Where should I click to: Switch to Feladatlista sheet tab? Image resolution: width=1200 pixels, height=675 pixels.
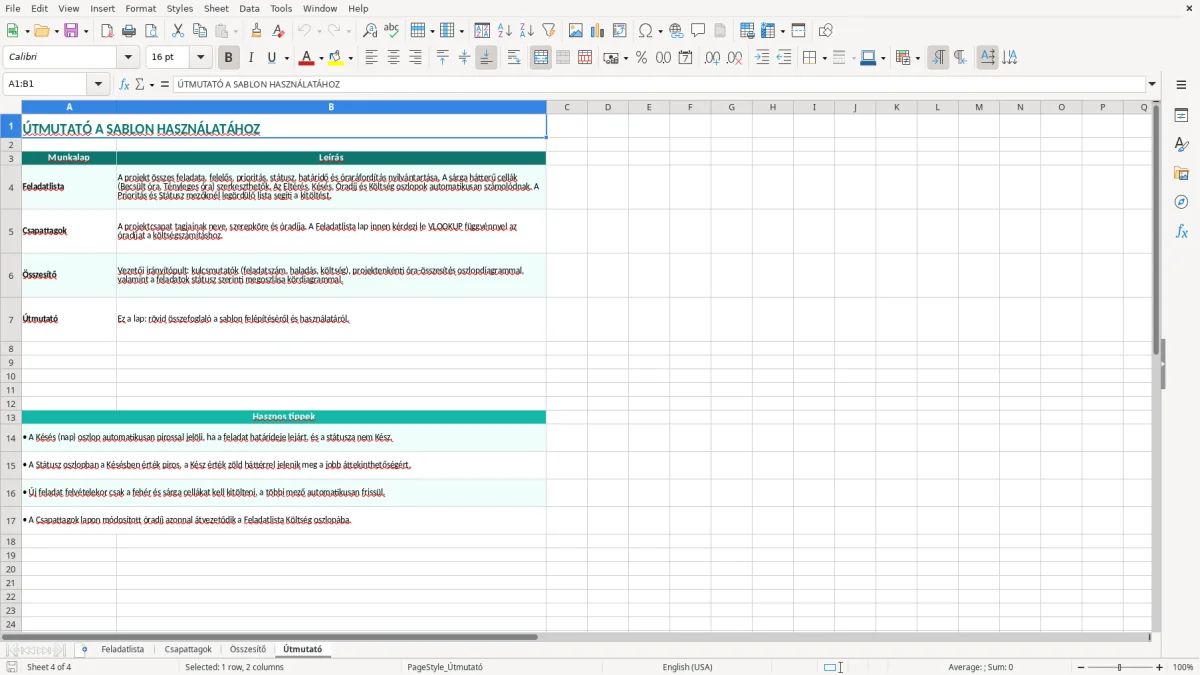click(123, 650)
